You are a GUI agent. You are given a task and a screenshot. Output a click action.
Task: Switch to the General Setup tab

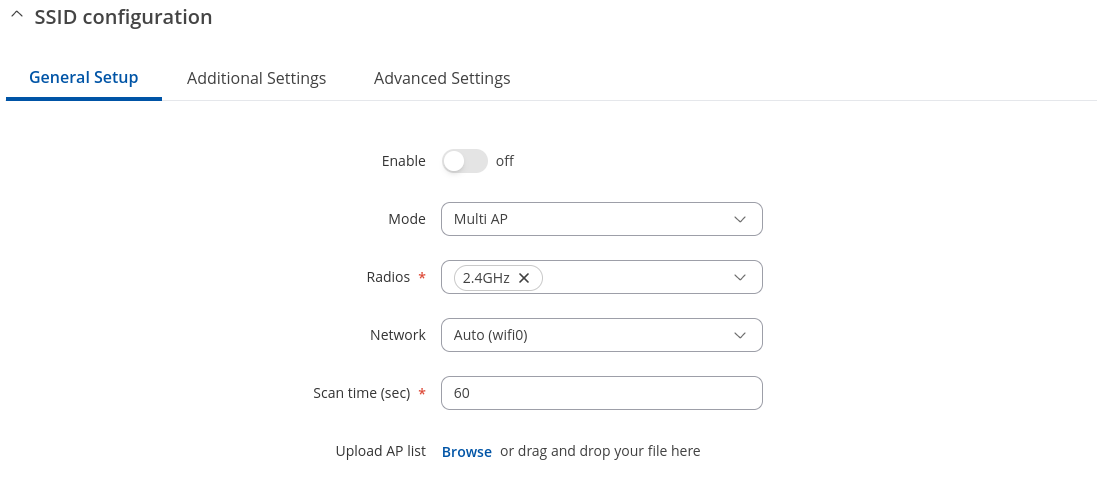tap(84, 78)
